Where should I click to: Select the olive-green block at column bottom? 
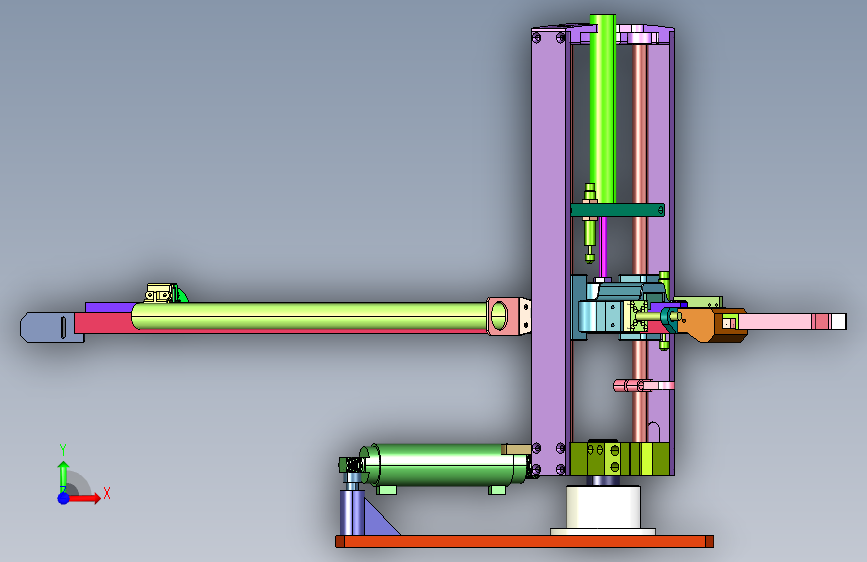click(619, 459)
